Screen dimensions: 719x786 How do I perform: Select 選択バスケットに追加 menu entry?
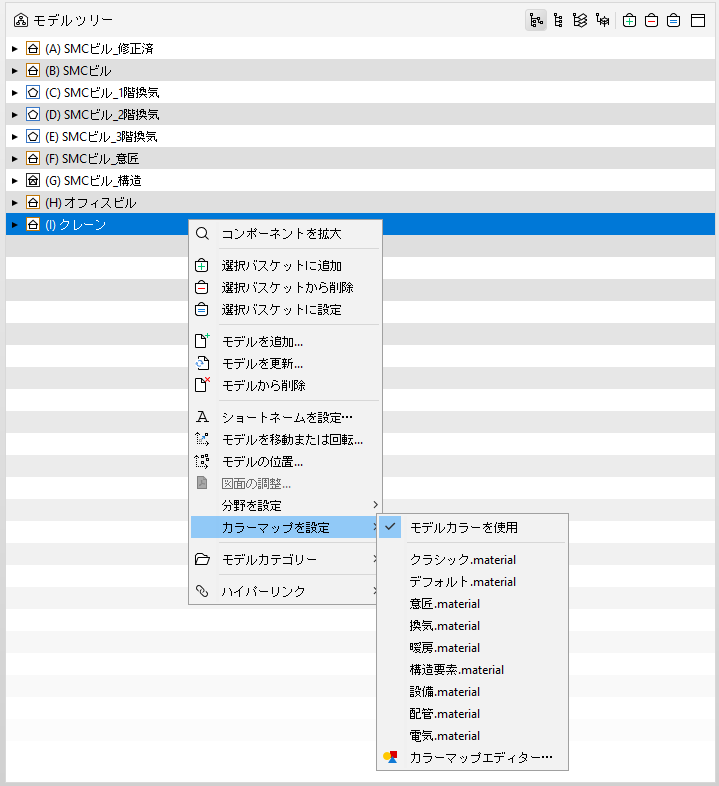(x=285, y=266)
